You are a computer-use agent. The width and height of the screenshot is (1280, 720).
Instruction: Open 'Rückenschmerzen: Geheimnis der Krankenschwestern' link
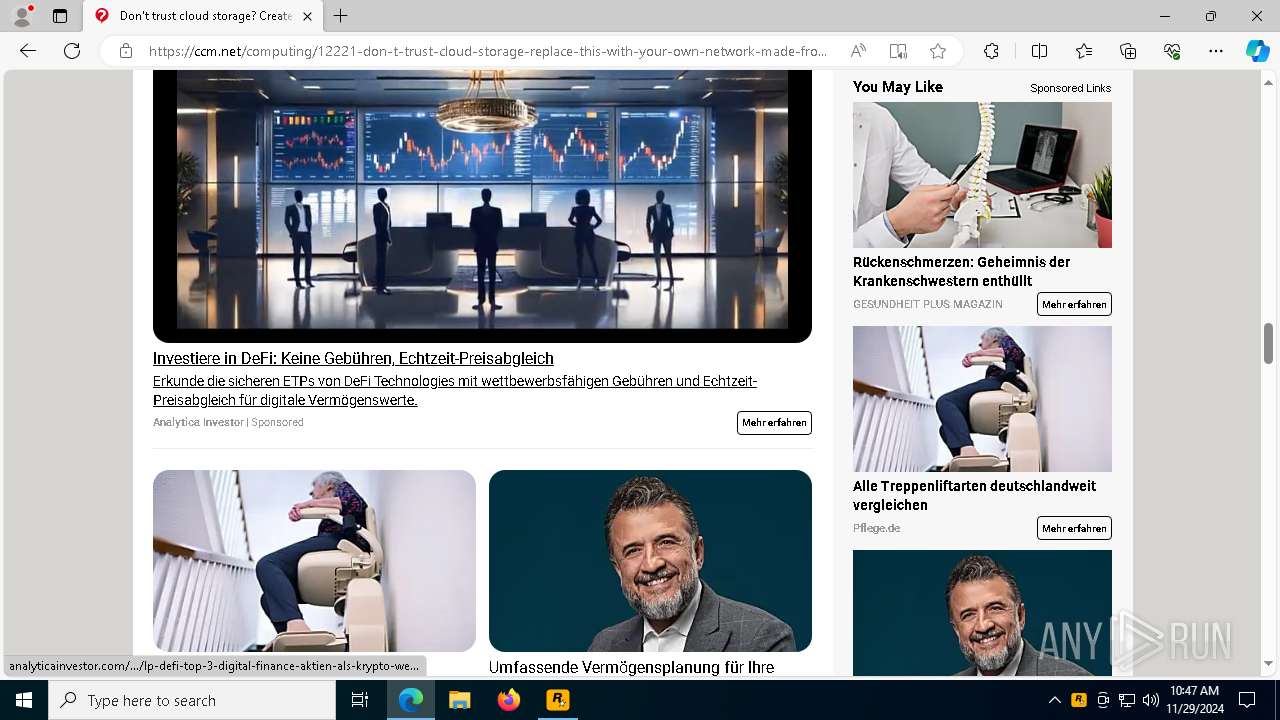pos(961,271)
